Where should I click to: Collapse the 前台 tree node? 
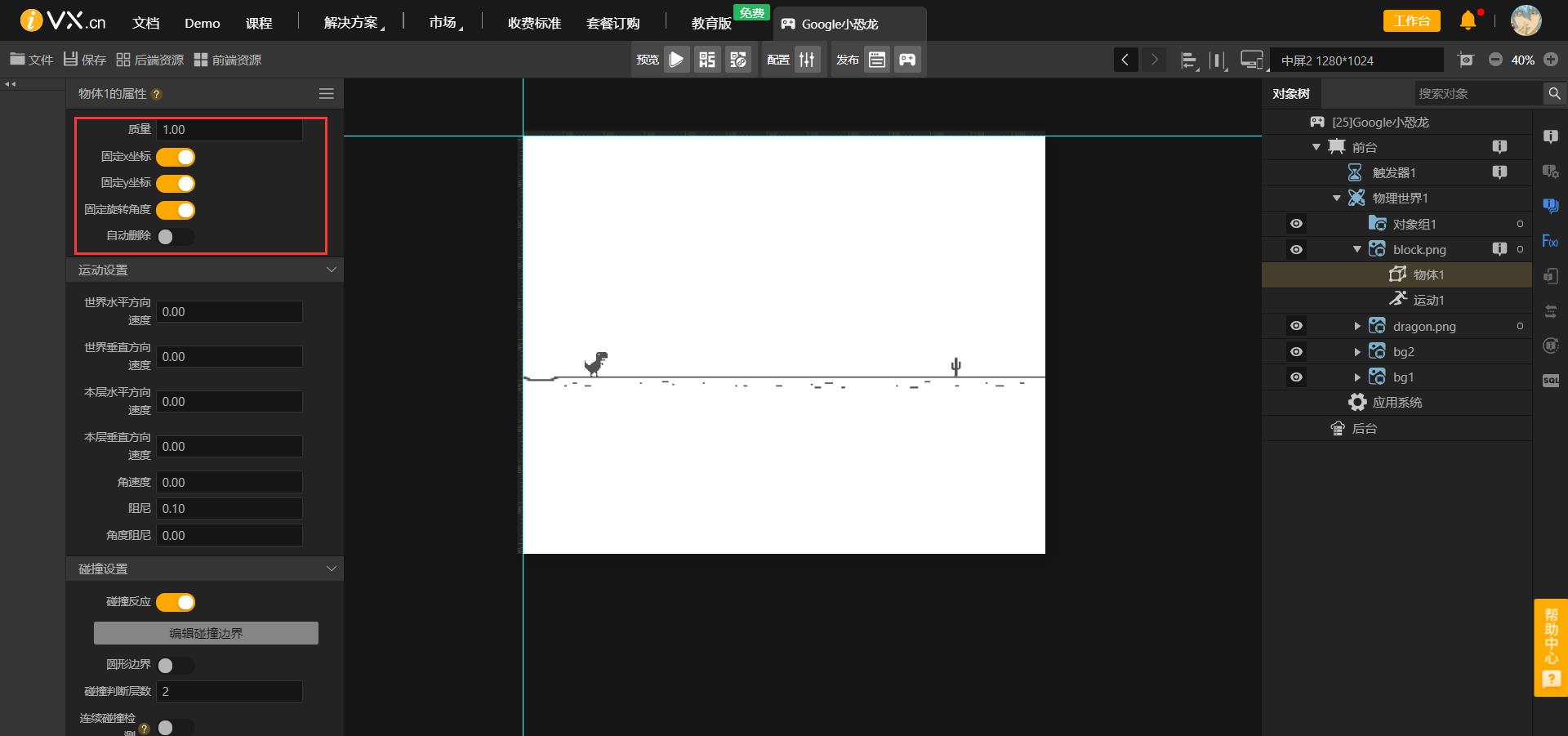[1316, 148]
